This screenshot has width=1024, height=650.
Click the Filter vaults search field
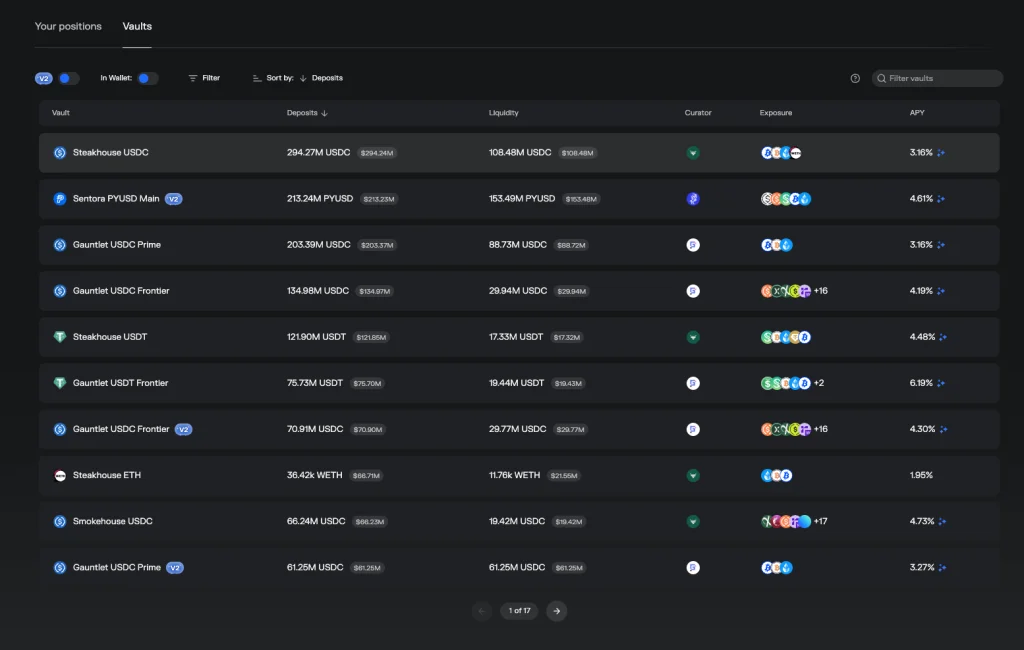point(937,78)
